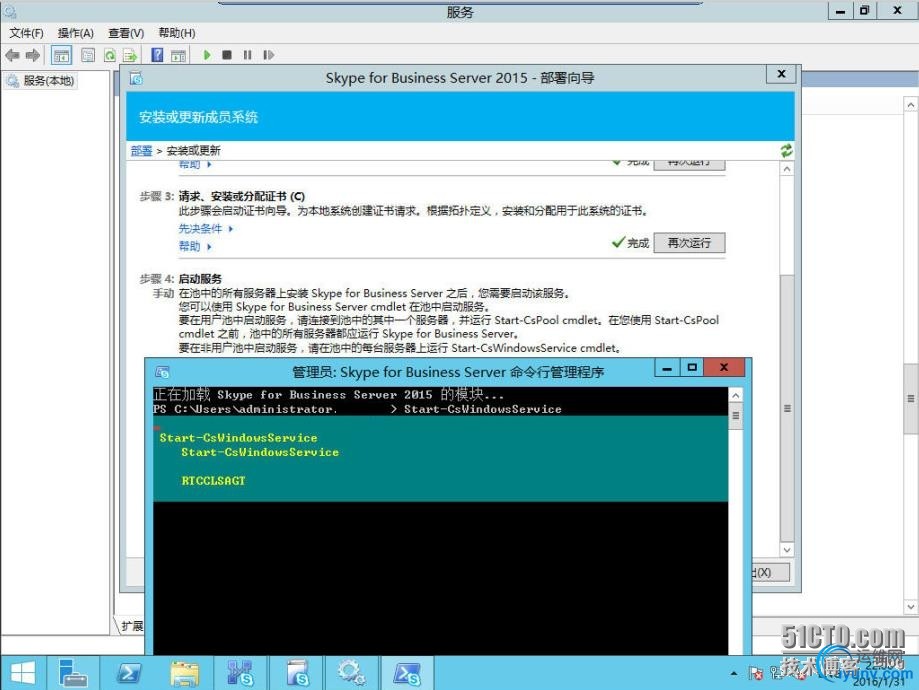Click deployment wizard title bar icon
The height and width of the screenshot is (690, 919).
click(x=136, y=78)
